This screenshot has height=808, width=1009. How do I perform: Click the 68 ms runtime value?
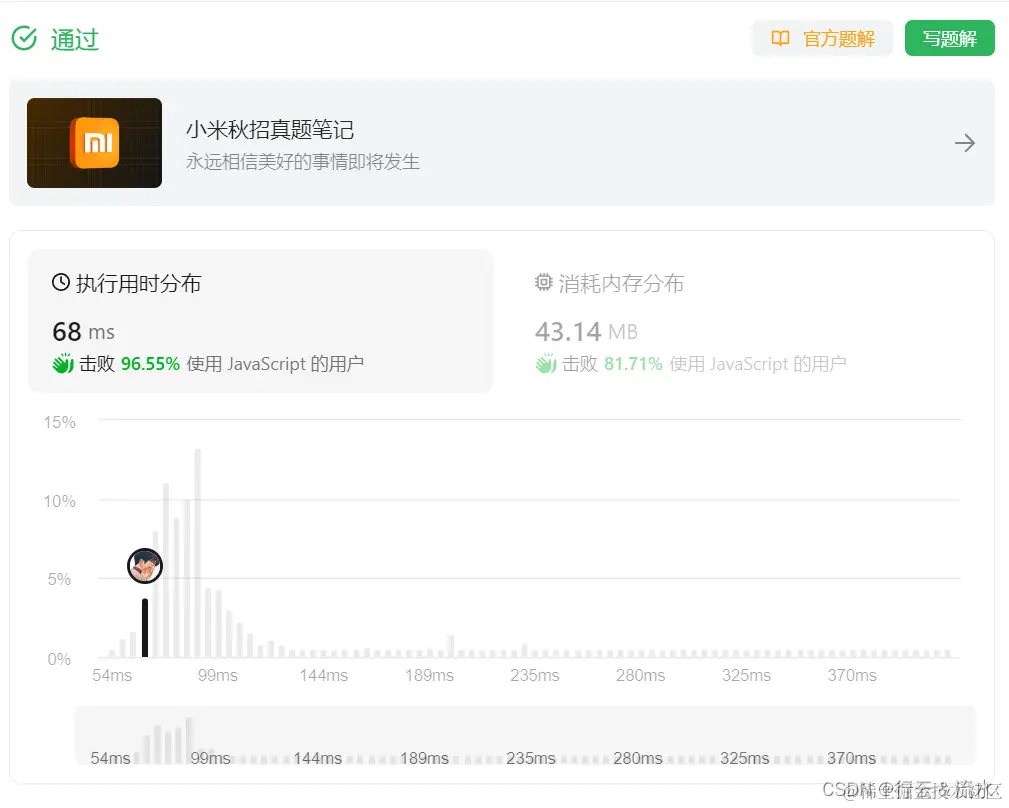pyautogui.click(x=84, y=332)
